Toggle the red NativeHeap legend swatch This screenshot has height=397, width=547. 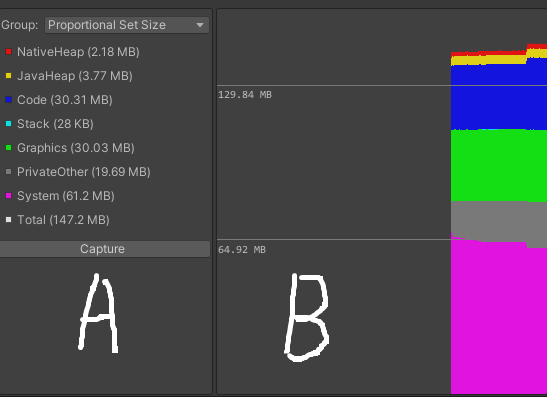pyautogui.click(x=9, y=52)
